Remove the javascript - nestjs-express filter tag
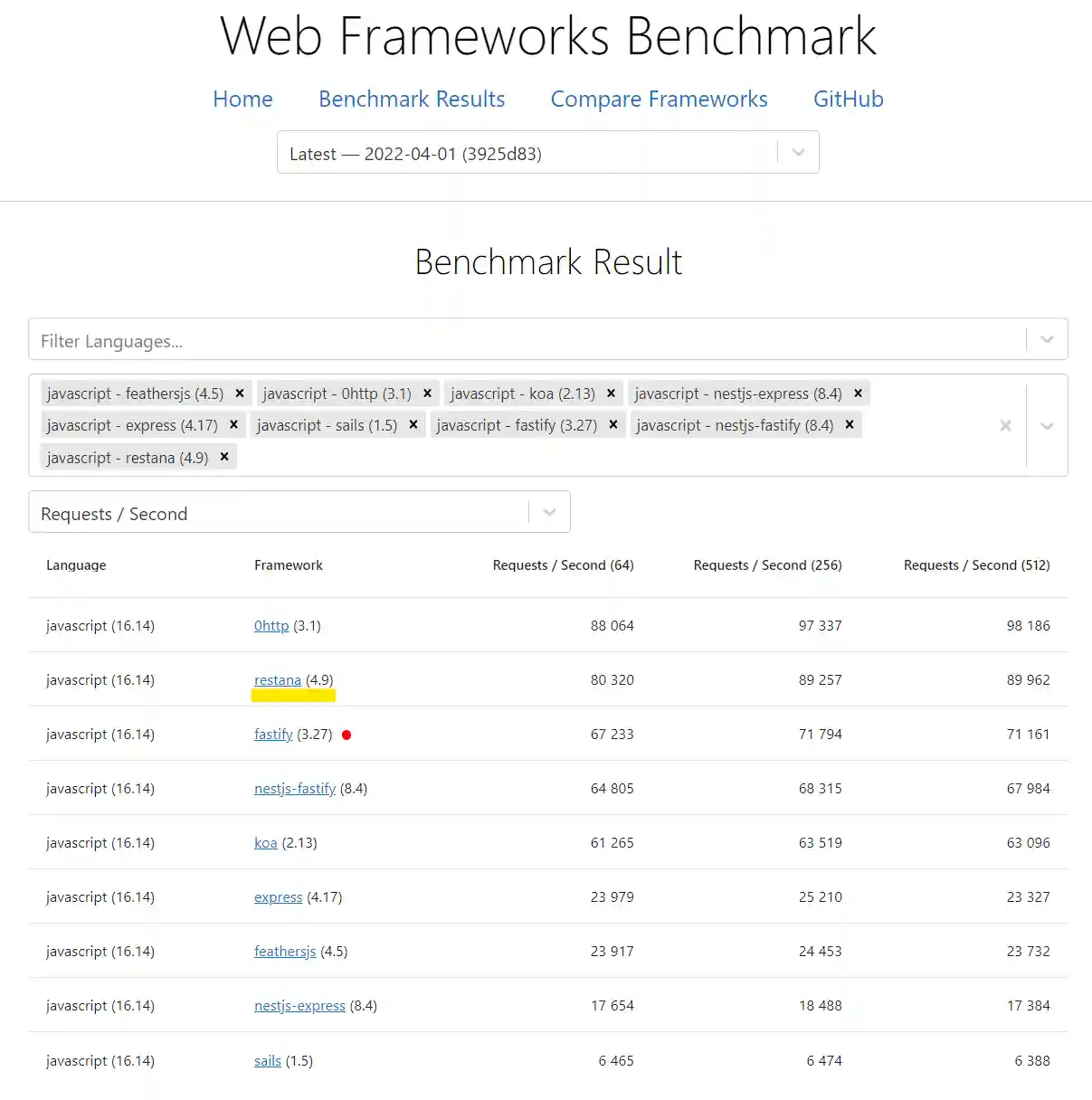This screenshot has width=1092, height=1100. point(857,393)
